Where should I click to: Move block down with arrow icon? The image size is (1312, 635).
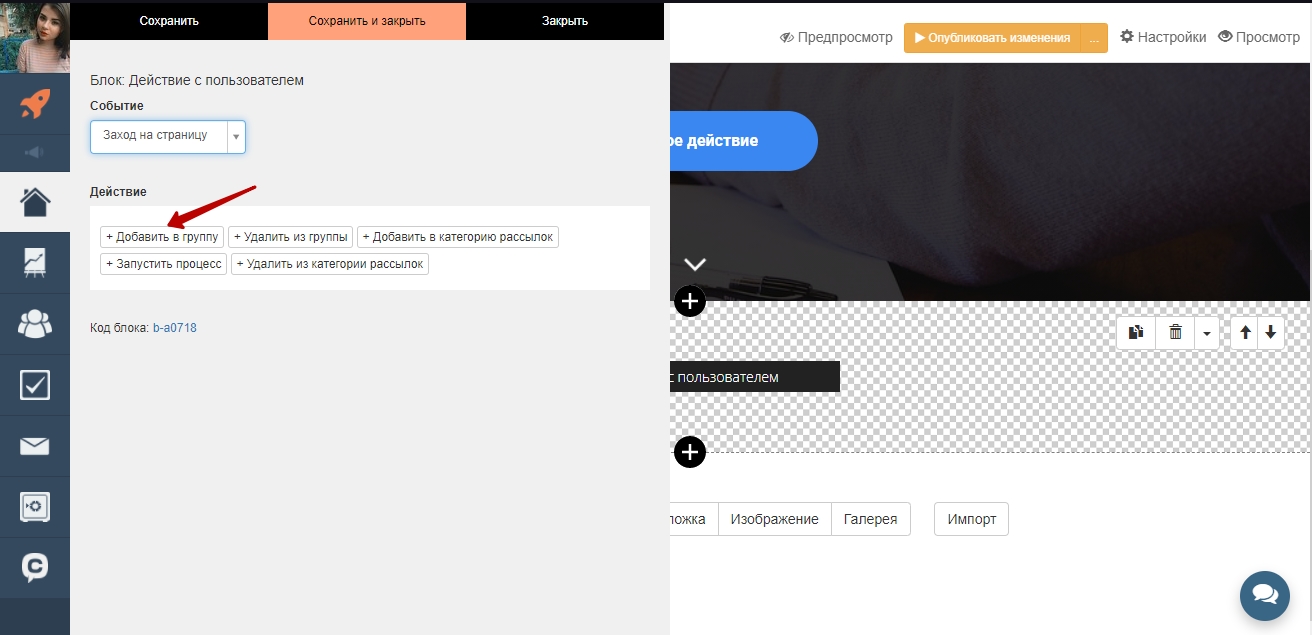pos(1270,332)
